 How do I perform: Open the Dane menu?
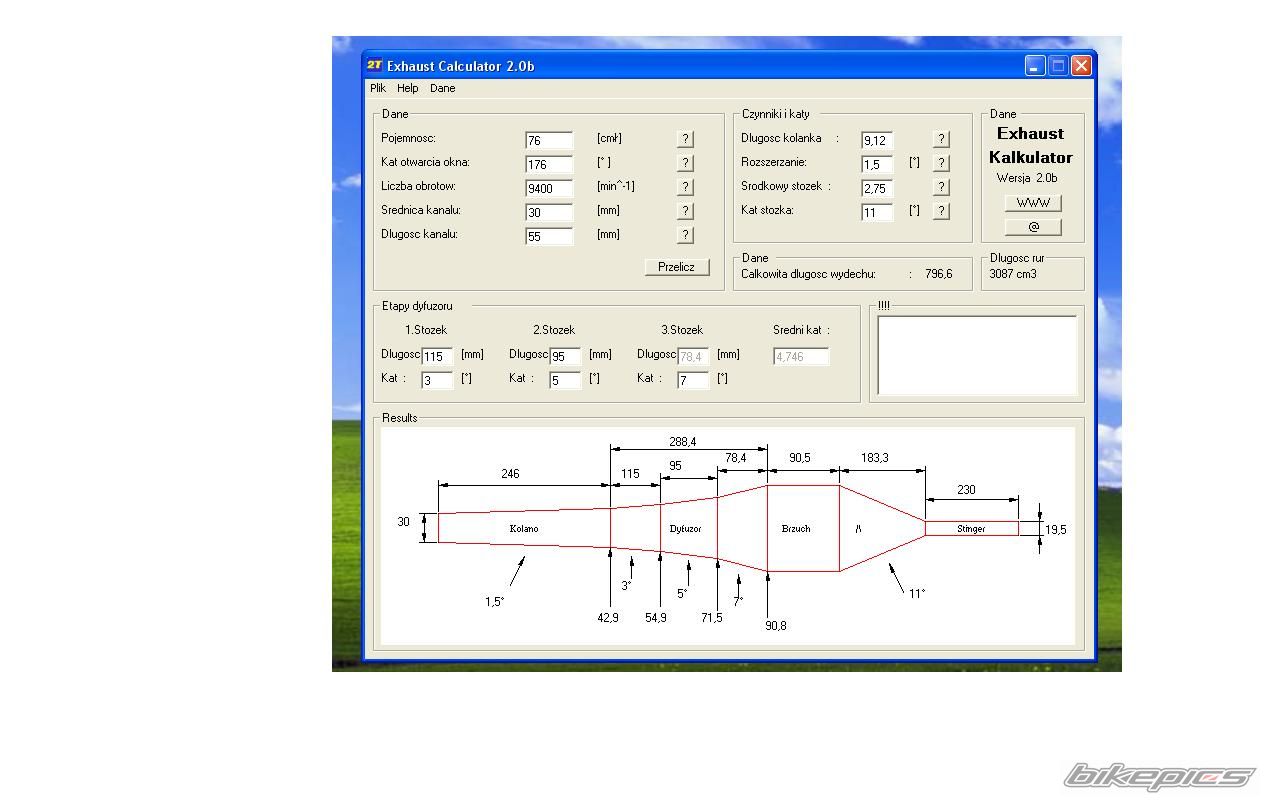(x=442, y=88)
